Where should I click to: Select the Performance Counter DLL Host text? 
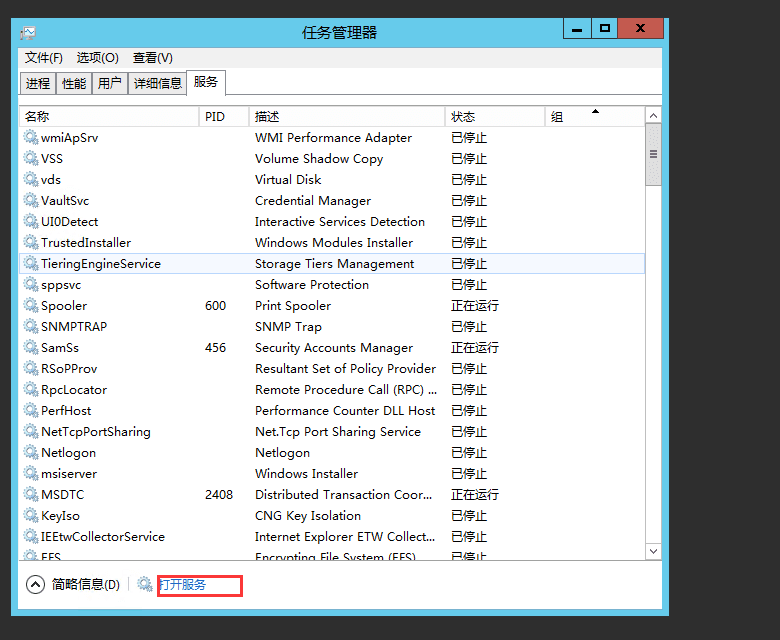pyautogui.click(x=345, y=410)
